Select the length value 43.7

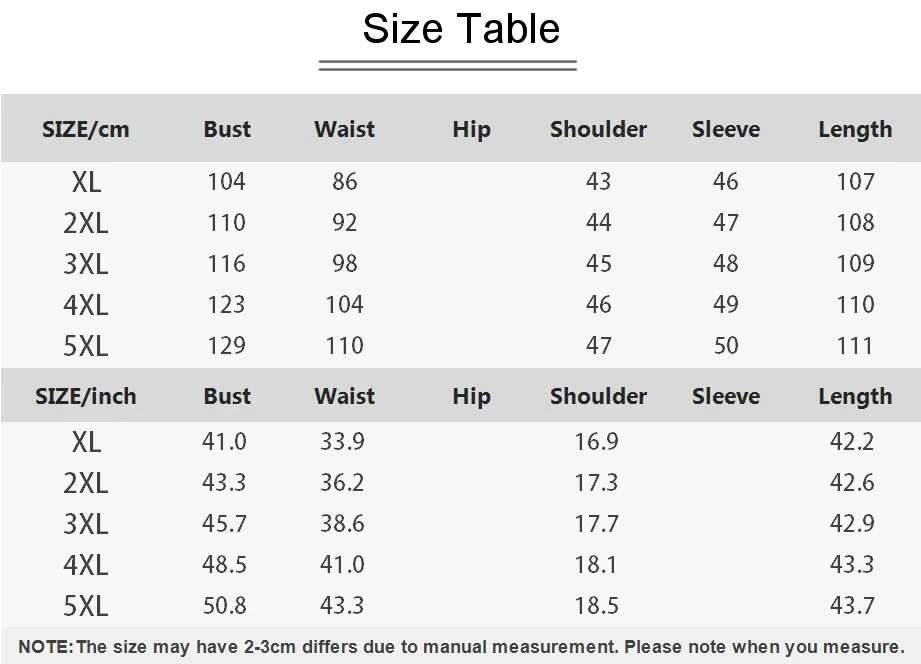pyautogui.click(x=852, y=605)
